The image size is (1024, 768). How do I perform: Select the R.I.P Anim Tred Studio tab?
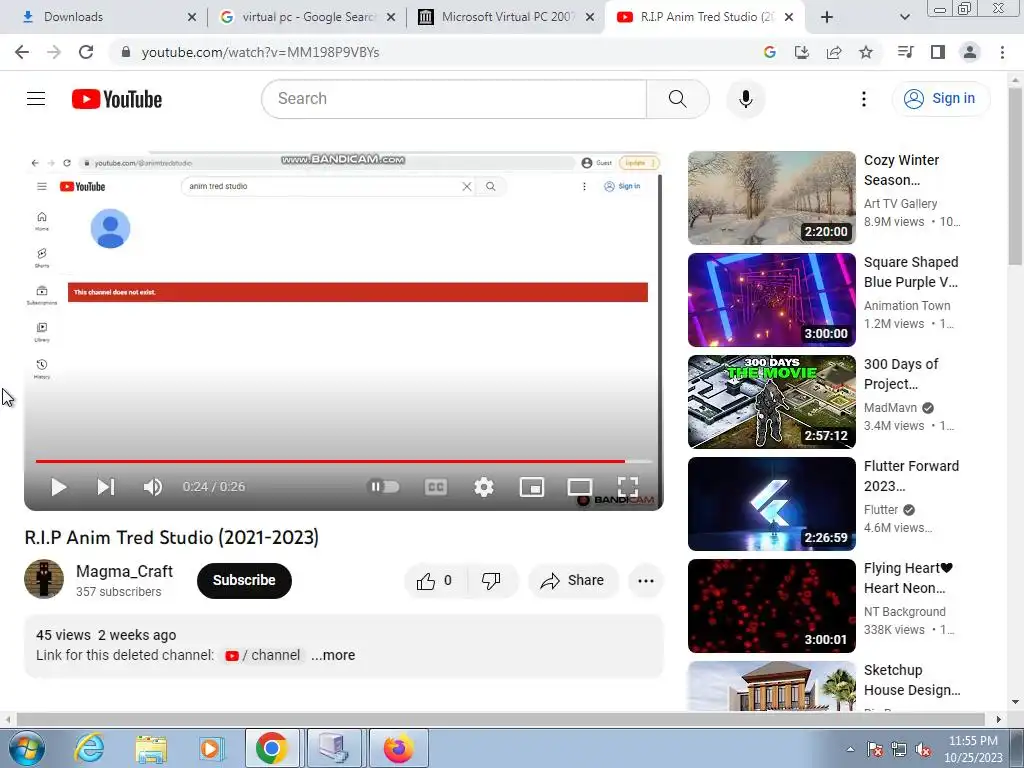click(705, 17)
